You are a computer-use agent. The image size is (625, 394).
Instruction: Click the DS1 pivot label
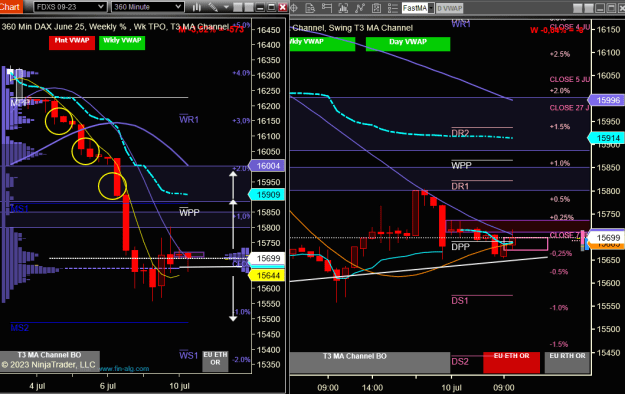coord(460,300)
